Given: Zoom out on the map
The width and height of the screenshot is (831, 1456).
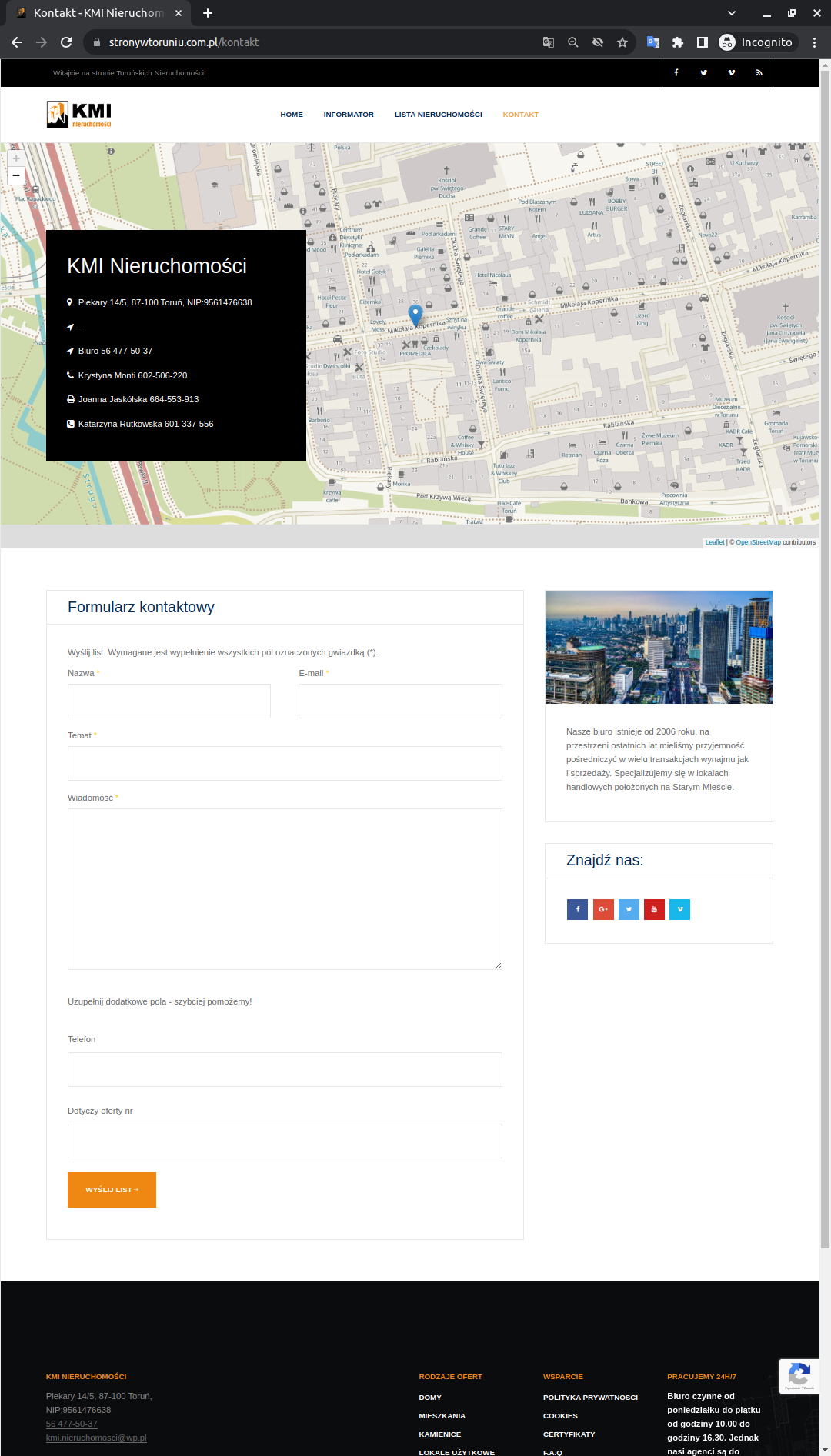Looking at the screenshot, I should pyautogui.click(x=16, y=175).
